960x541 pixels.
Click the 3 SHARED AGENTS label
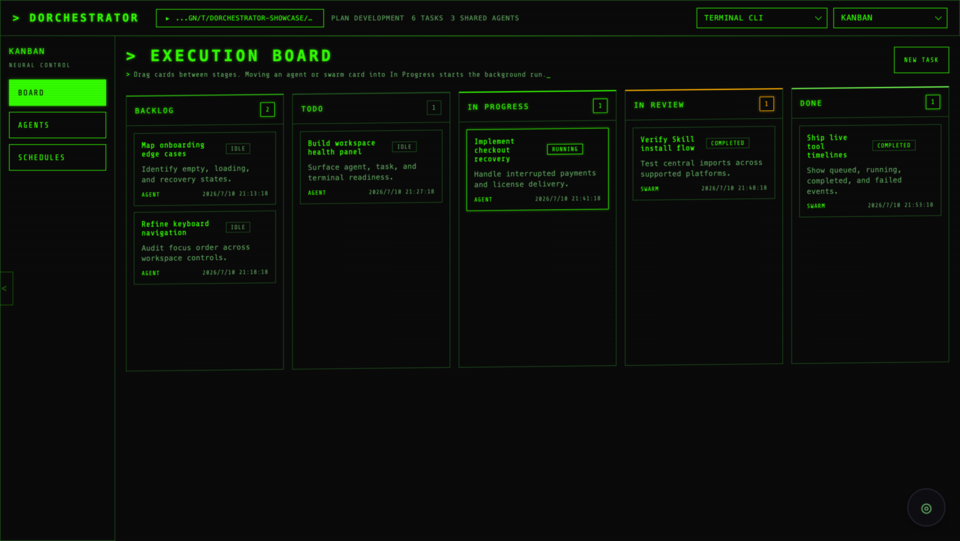tap(485, 18)
